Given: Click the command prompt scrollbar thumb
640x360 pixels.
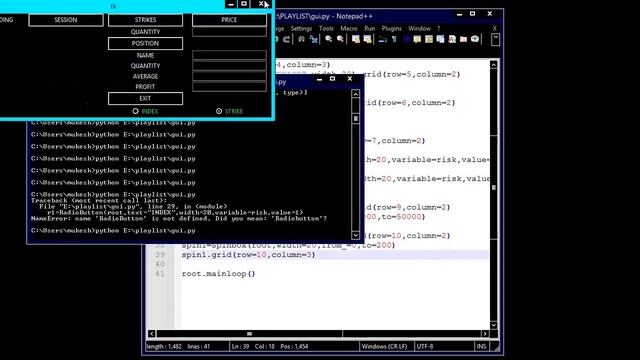Looking at the screenshot, I should point(356,118).
